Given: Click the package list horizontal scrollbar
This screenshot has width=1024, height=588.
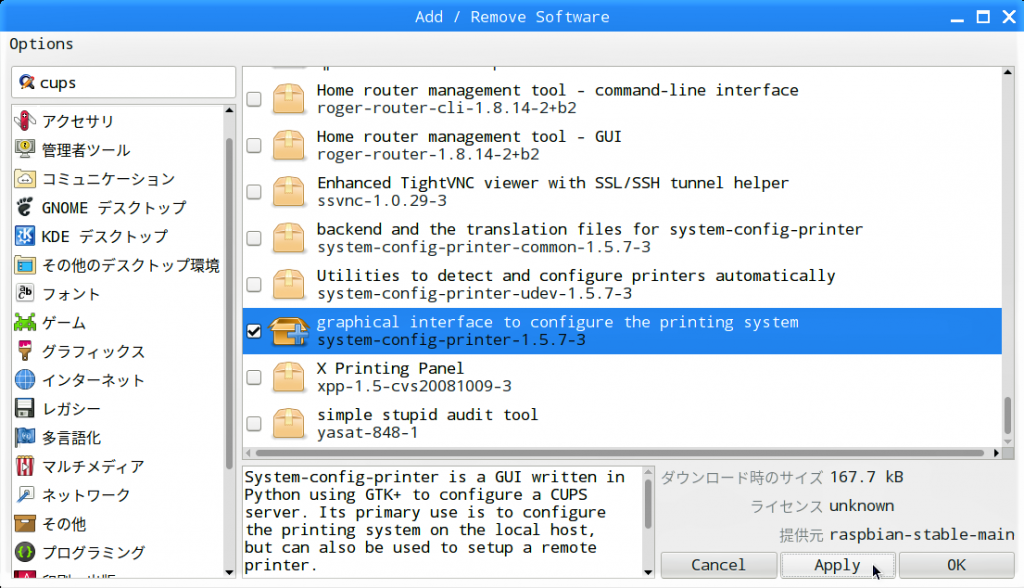Looking at the screenshot, I should (x=620, y=453).
